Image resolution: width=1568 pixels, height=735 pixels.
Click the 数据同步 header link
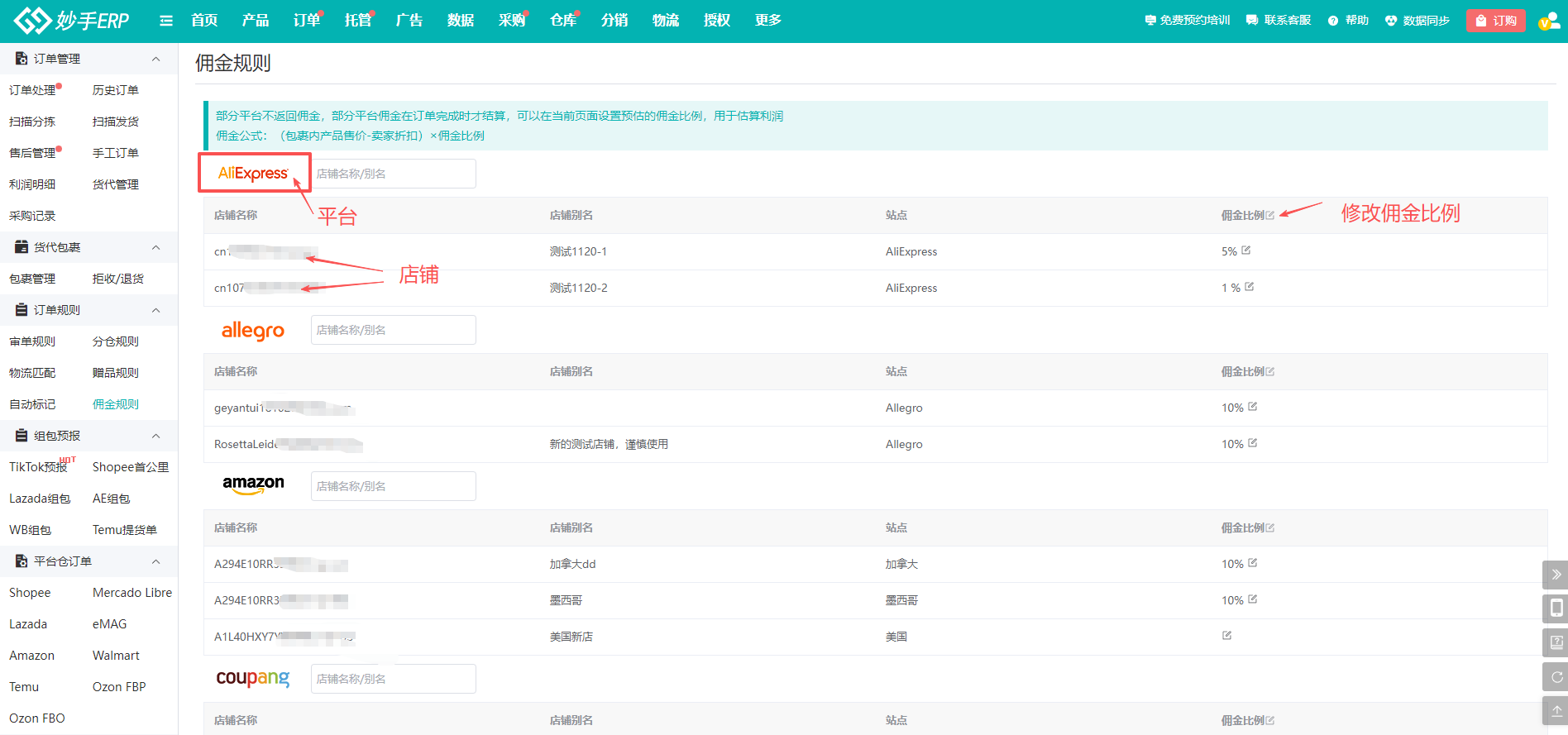tap(1417, 21)
